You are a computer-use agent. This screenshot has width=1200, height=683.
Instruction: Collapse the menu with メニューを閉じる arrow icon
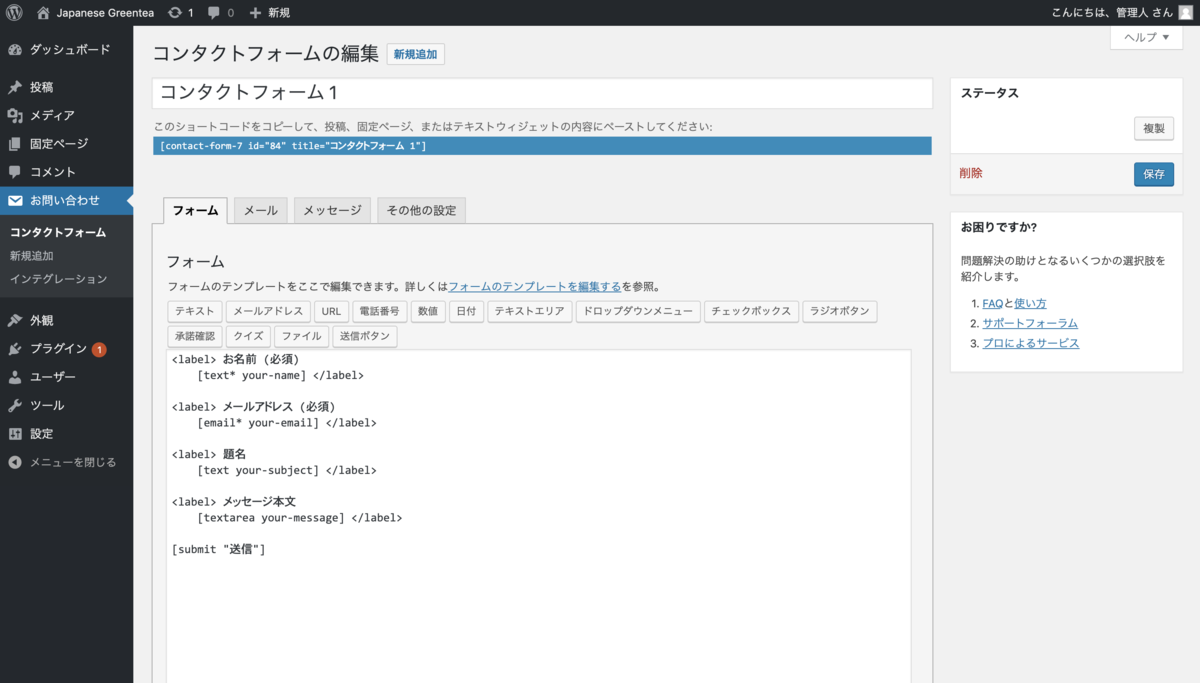pos(15,462)
